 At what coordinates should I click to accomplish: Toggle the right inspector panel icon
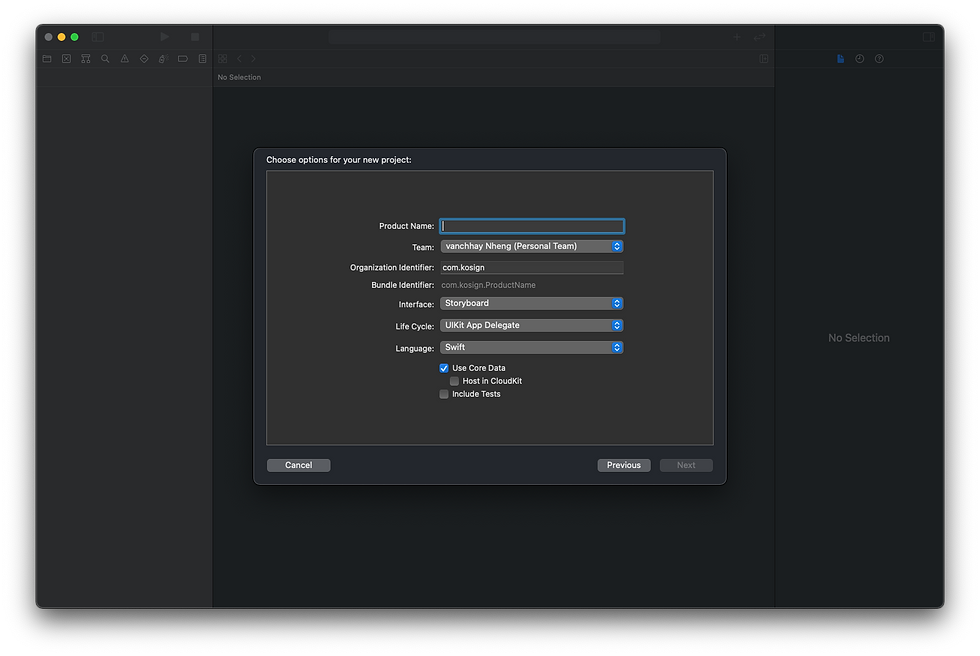[929, 37]
